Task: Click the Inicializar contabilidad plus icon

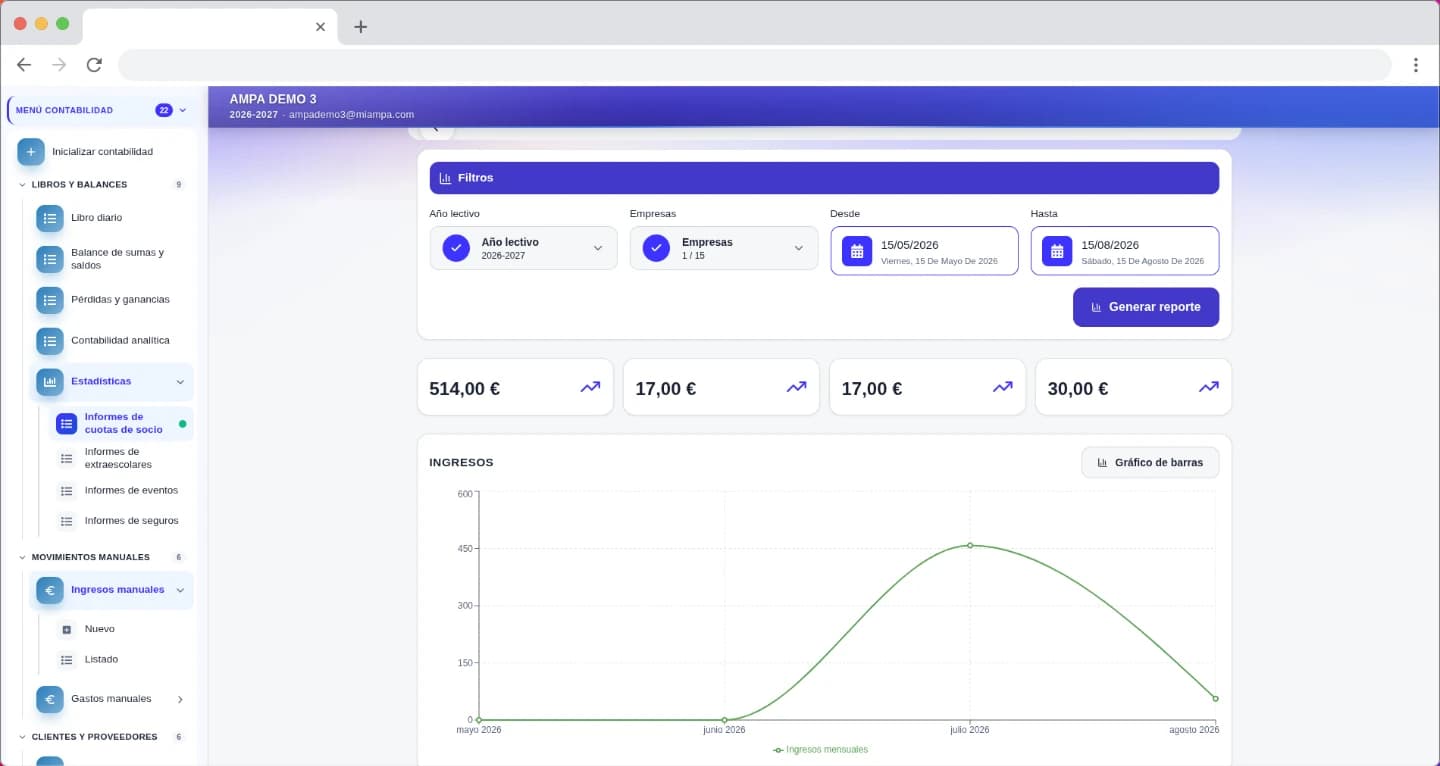Action: point(31,152)
